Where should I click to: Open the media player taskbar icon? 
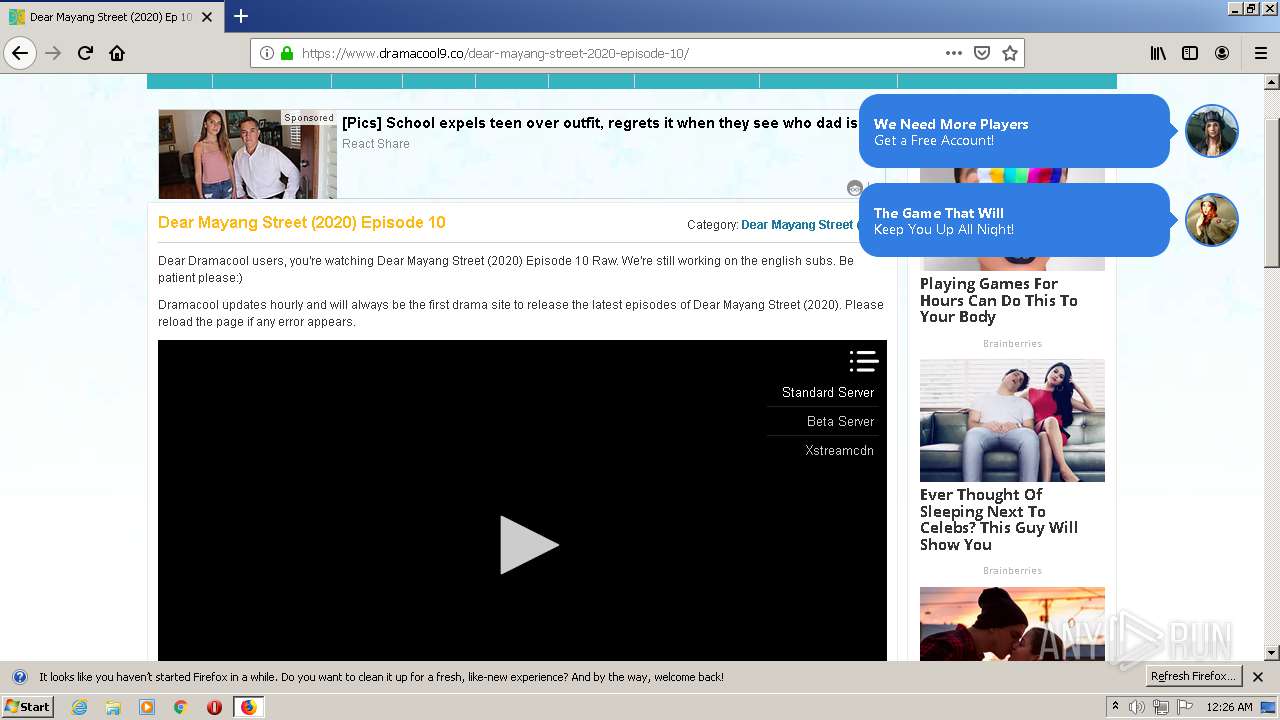coord(147,707)
